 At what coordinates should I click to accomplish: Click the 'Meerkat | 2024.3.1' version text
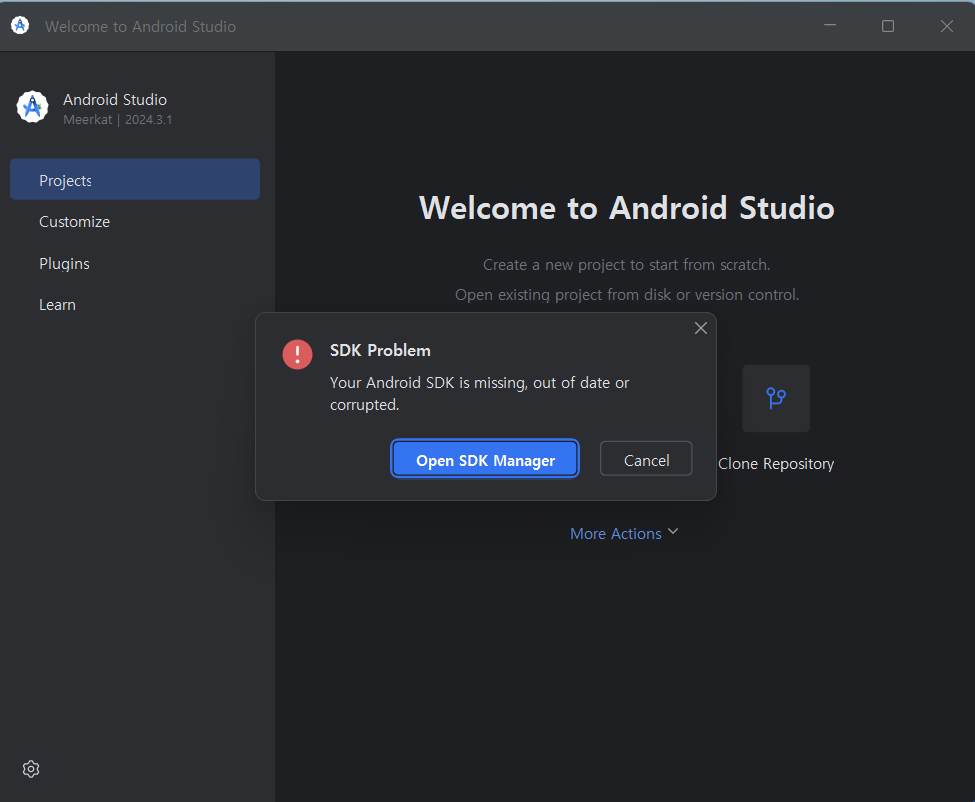pos(118,119)
